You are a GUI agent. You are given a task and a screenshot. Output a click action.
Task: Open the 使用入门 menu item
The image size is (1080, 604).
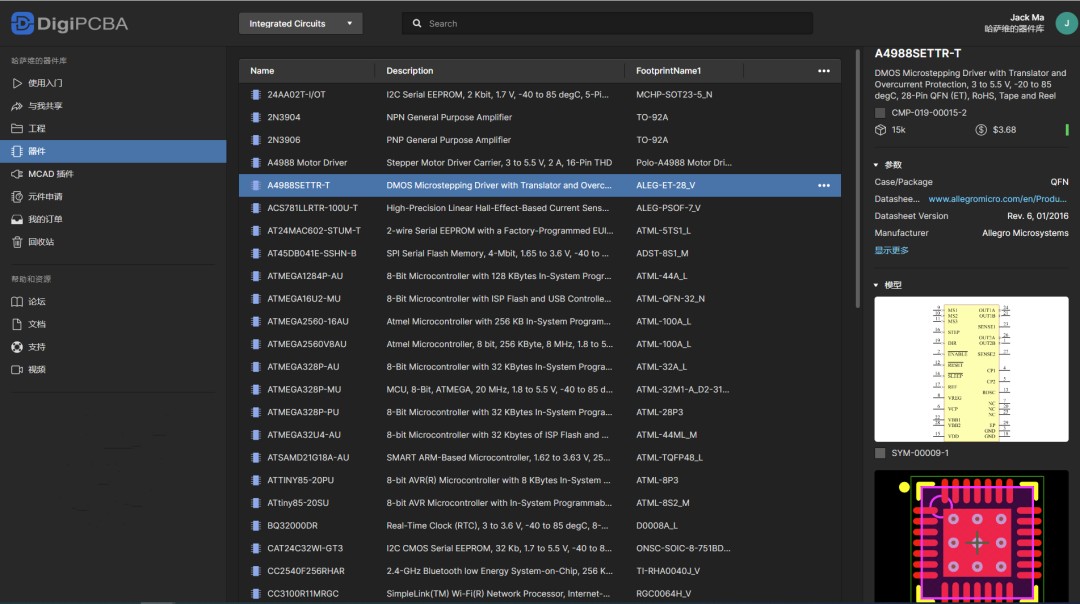(x=113, y=83)
